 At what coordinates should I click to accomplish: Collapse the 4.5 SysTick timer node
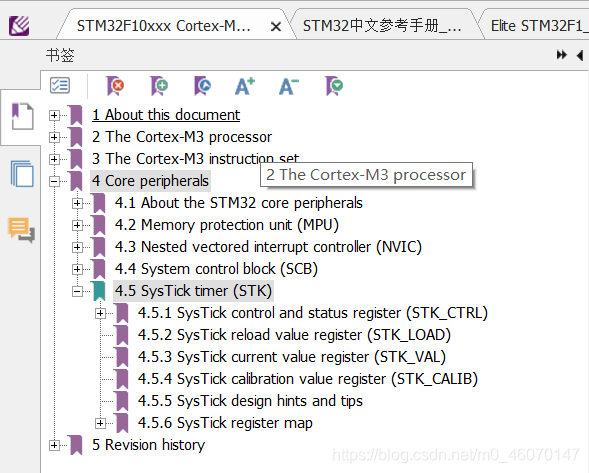(x=77, y=291)
